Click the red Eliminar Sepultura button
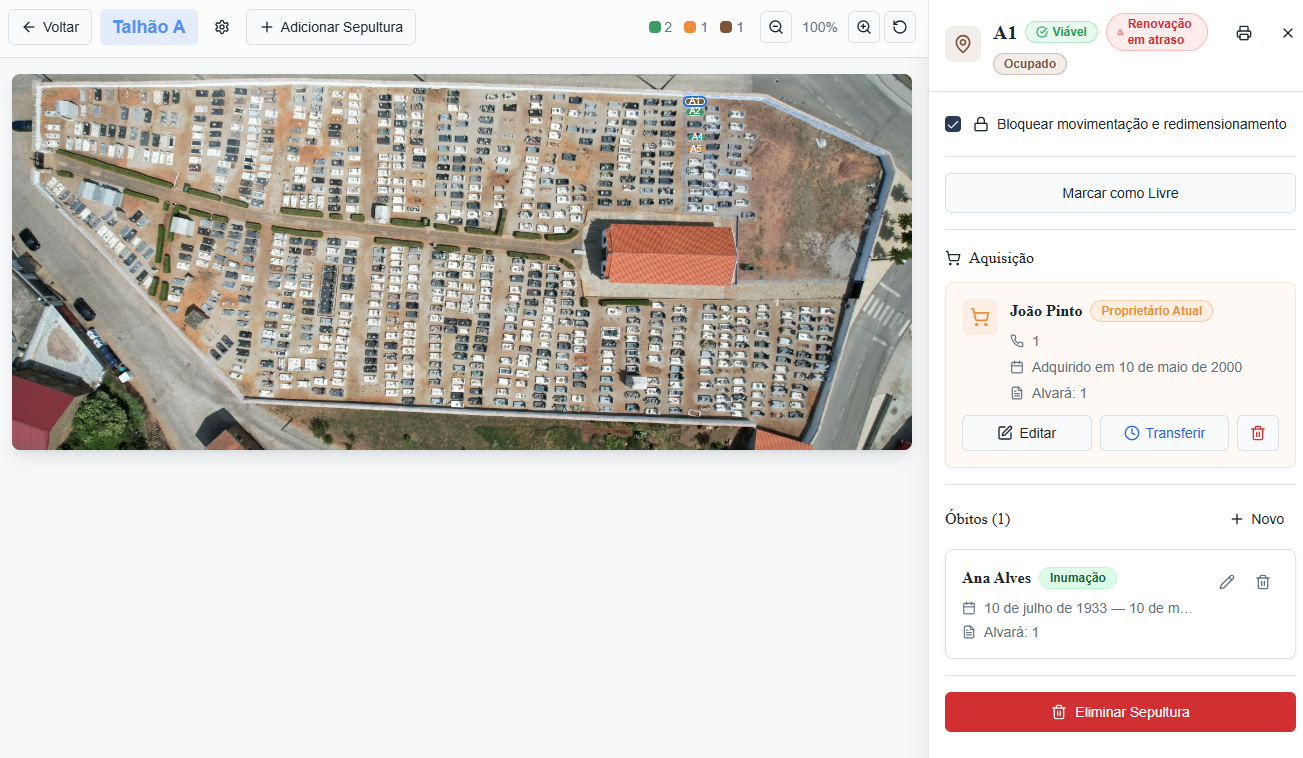Screen dimensions: 1303x758 1120,712
